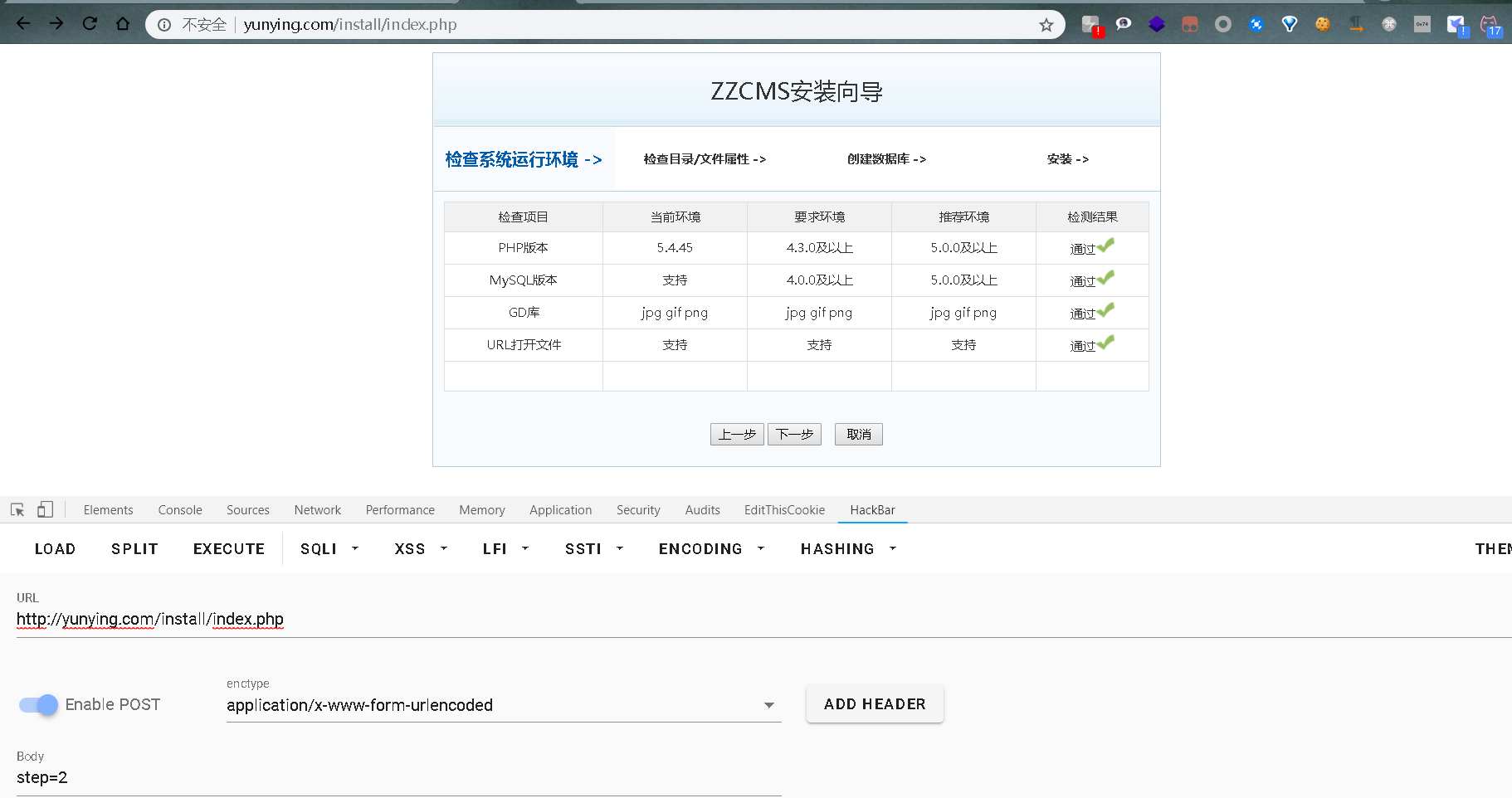
Task: Go back with the browser back arrow
Action: coord(23,24)
